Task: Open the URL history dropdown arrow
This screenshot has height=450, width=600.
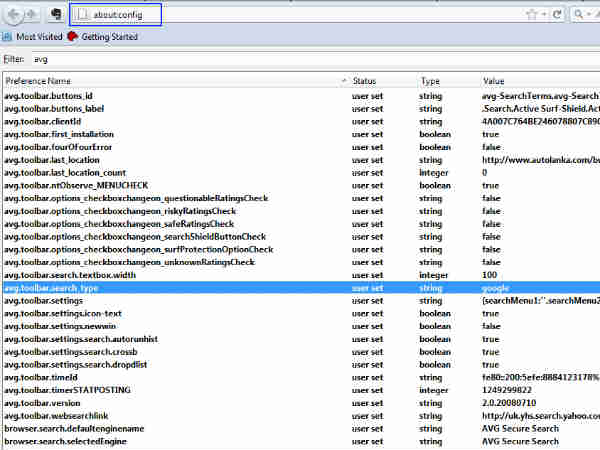Action: click(x=545, y=15)
